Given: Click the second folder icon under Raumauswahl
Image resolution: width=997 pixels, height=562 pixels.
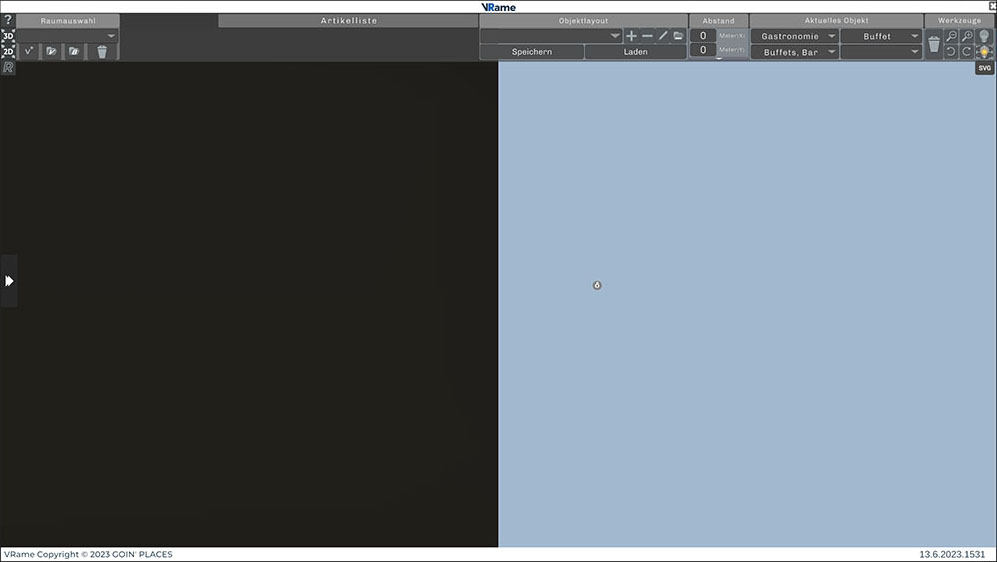Looking at the screenshot, I should pos(74,51).
